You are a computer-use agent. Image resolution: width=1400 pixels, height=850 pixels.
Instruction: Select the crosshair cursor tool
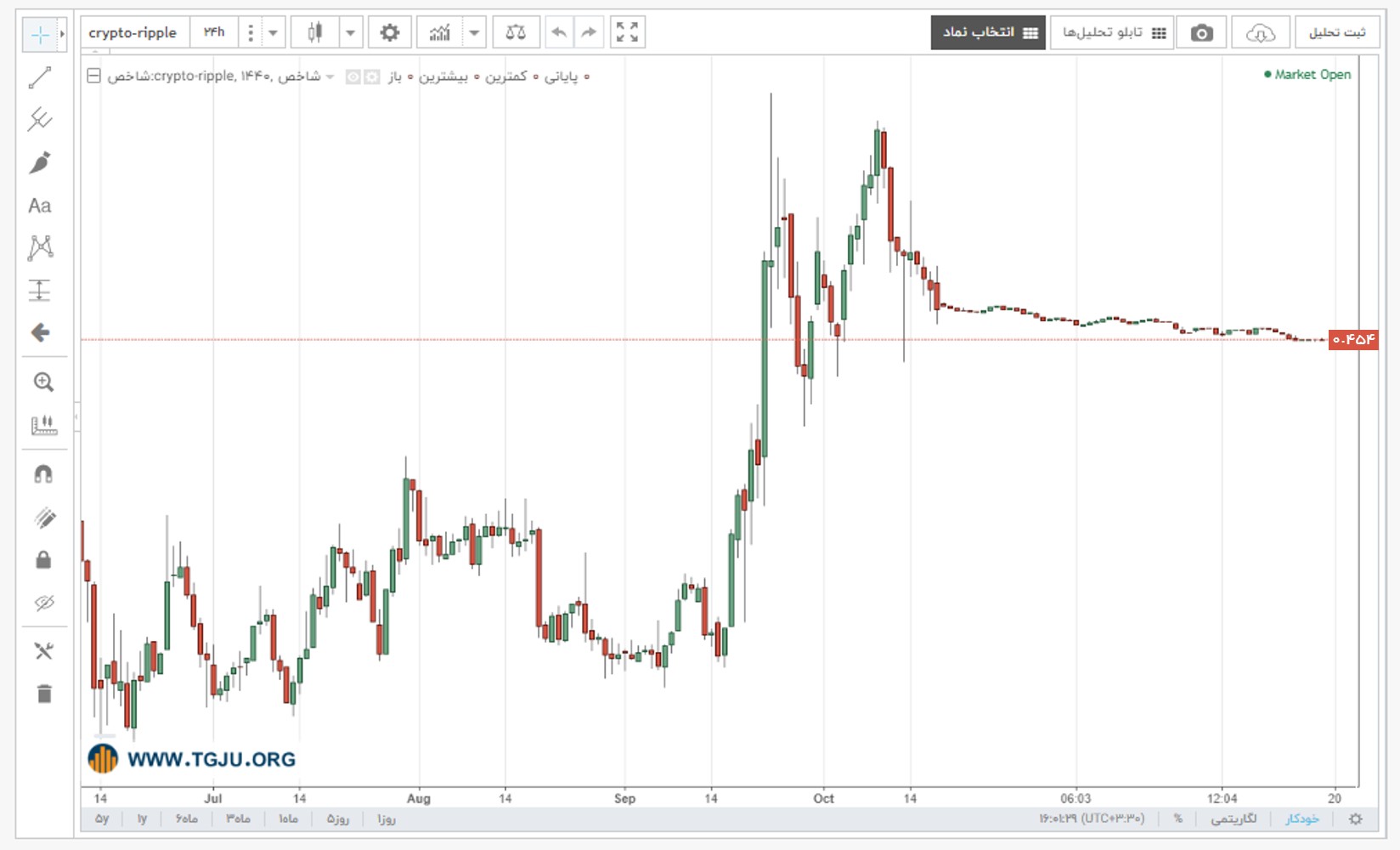click(39, 35)
